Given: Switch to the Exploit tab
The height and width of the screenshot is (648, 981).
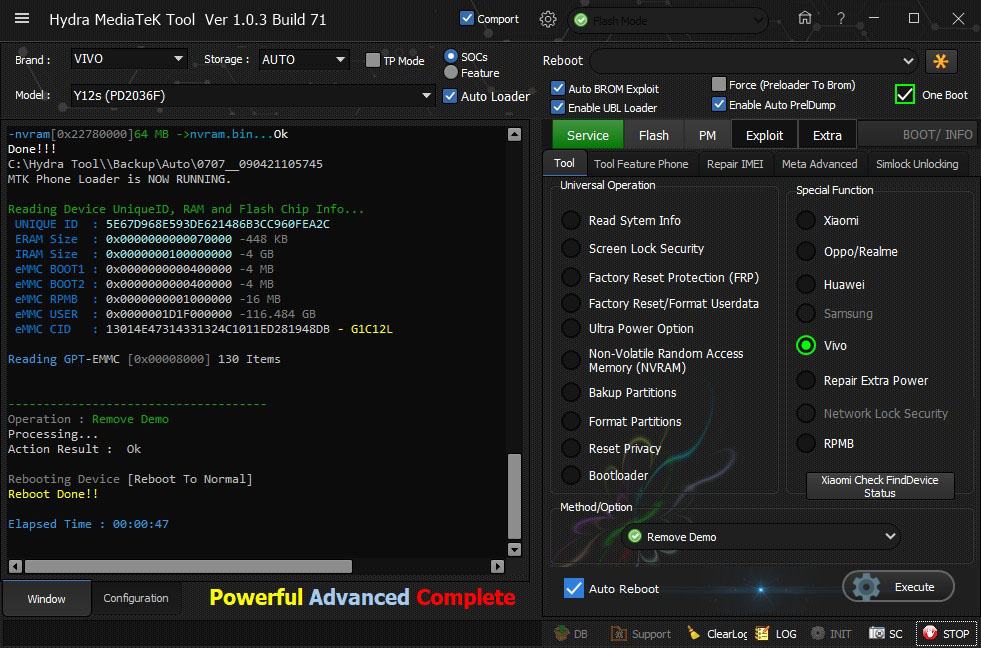Looking at the screenshot, I should (x=765, y=135).
